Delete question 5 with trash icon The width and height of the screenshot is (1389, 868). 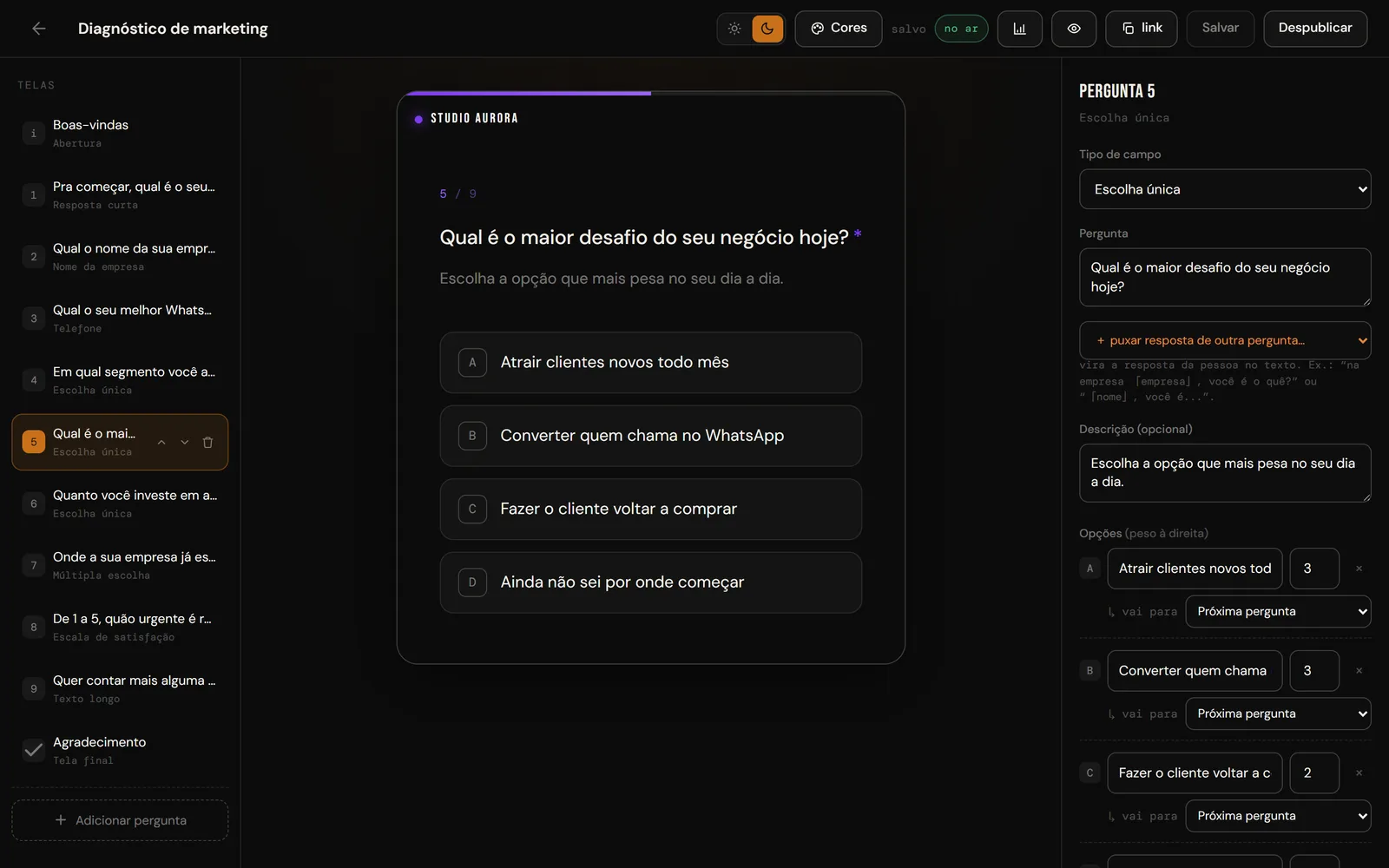coord(208,443)
